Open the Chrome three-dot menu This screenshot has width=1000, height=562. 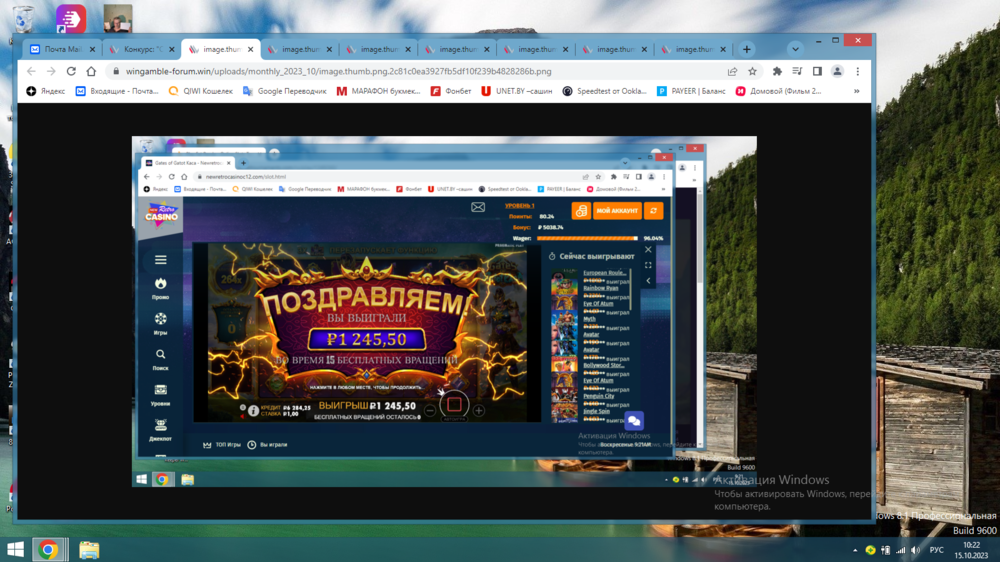(857, 72)
